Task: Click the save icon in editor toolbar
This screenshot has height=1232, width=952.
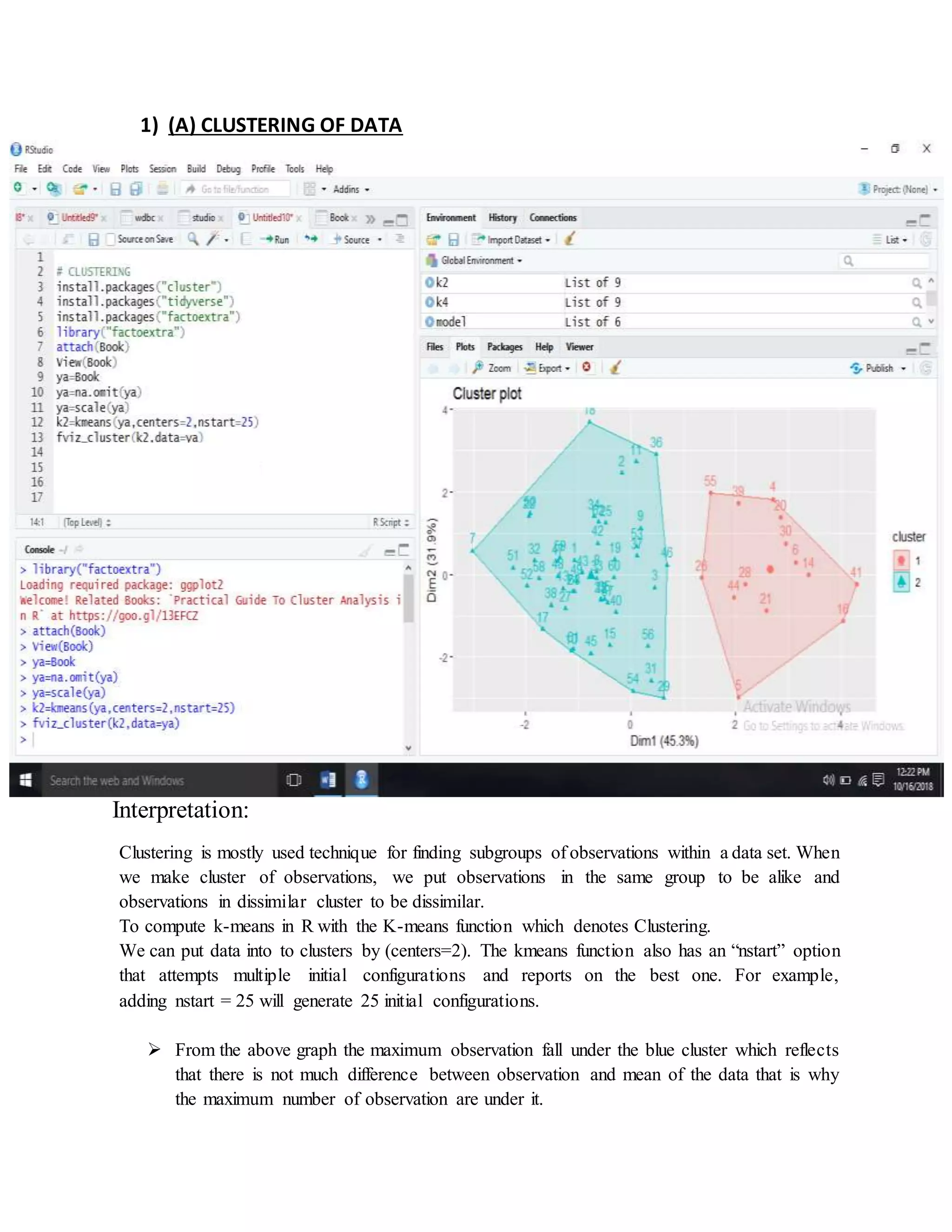Action: [x=93, y=240]
